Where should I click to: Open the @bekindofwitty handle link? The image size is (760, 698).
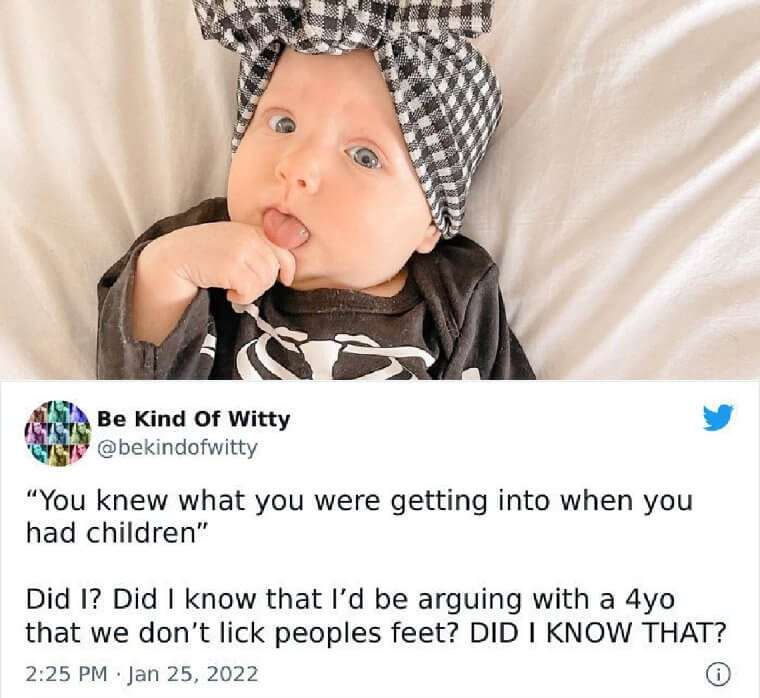pos(177,447)
